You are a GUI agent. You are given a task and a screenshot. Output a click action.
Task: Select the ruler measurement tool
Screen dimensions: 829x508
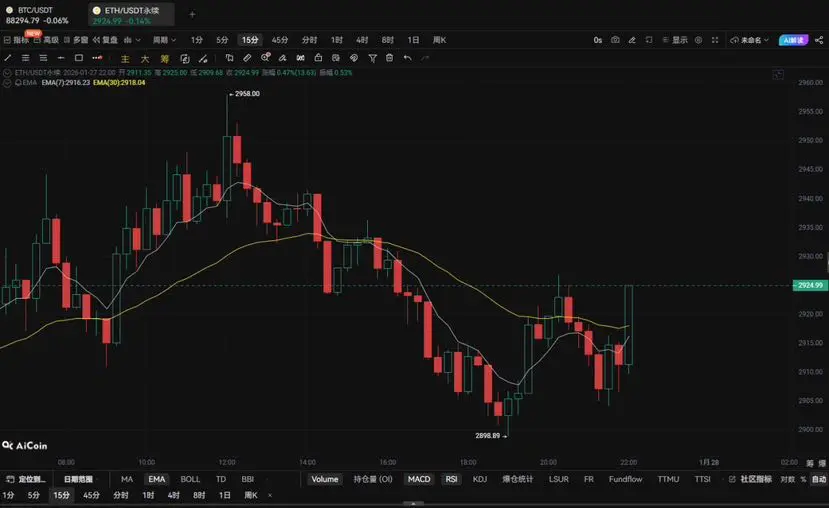(x=247, y=58)
